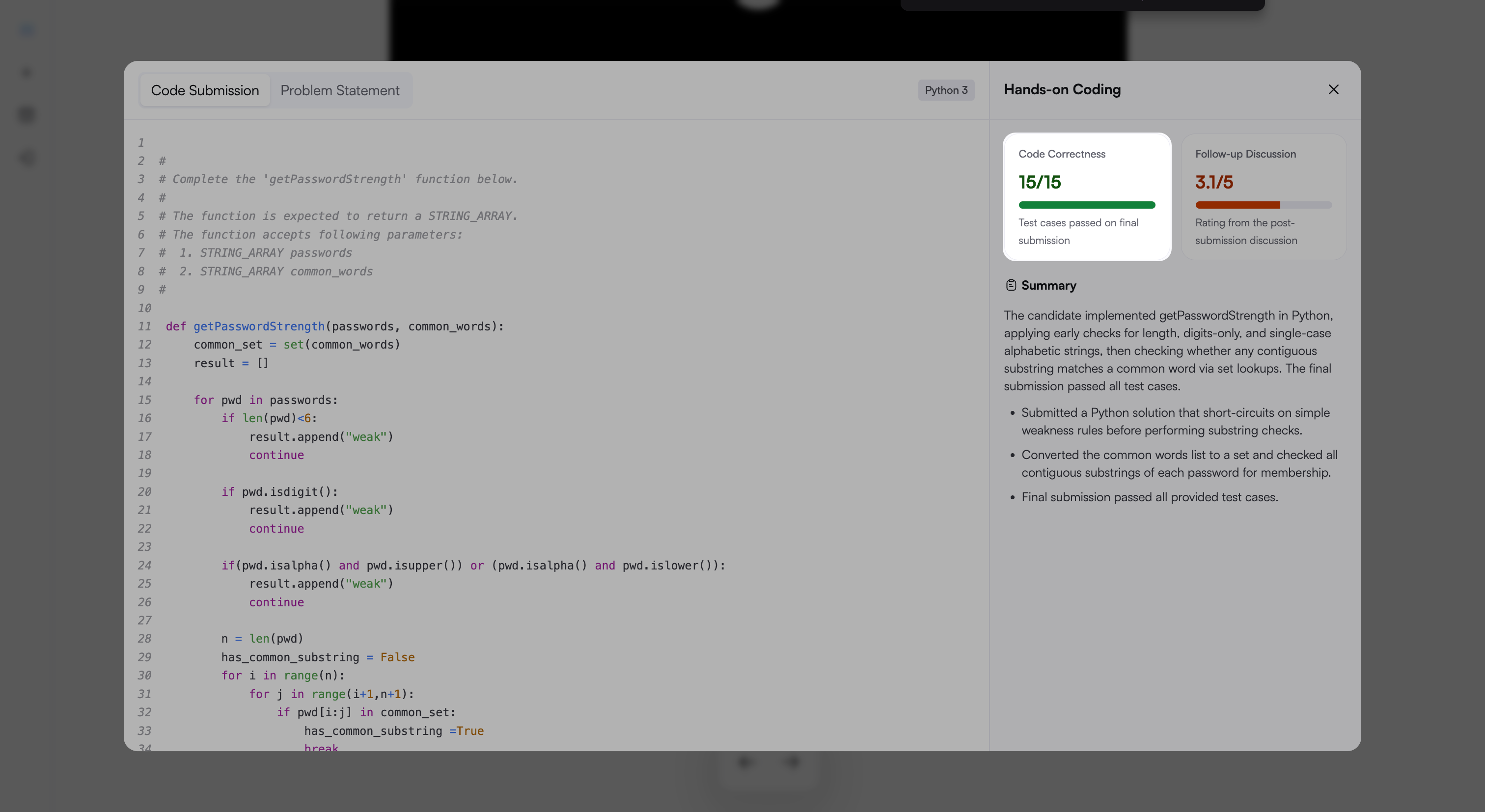Click code line 'common_set = set(common_words)'
The image size is (1485, 812).
[x=297, y=345]
